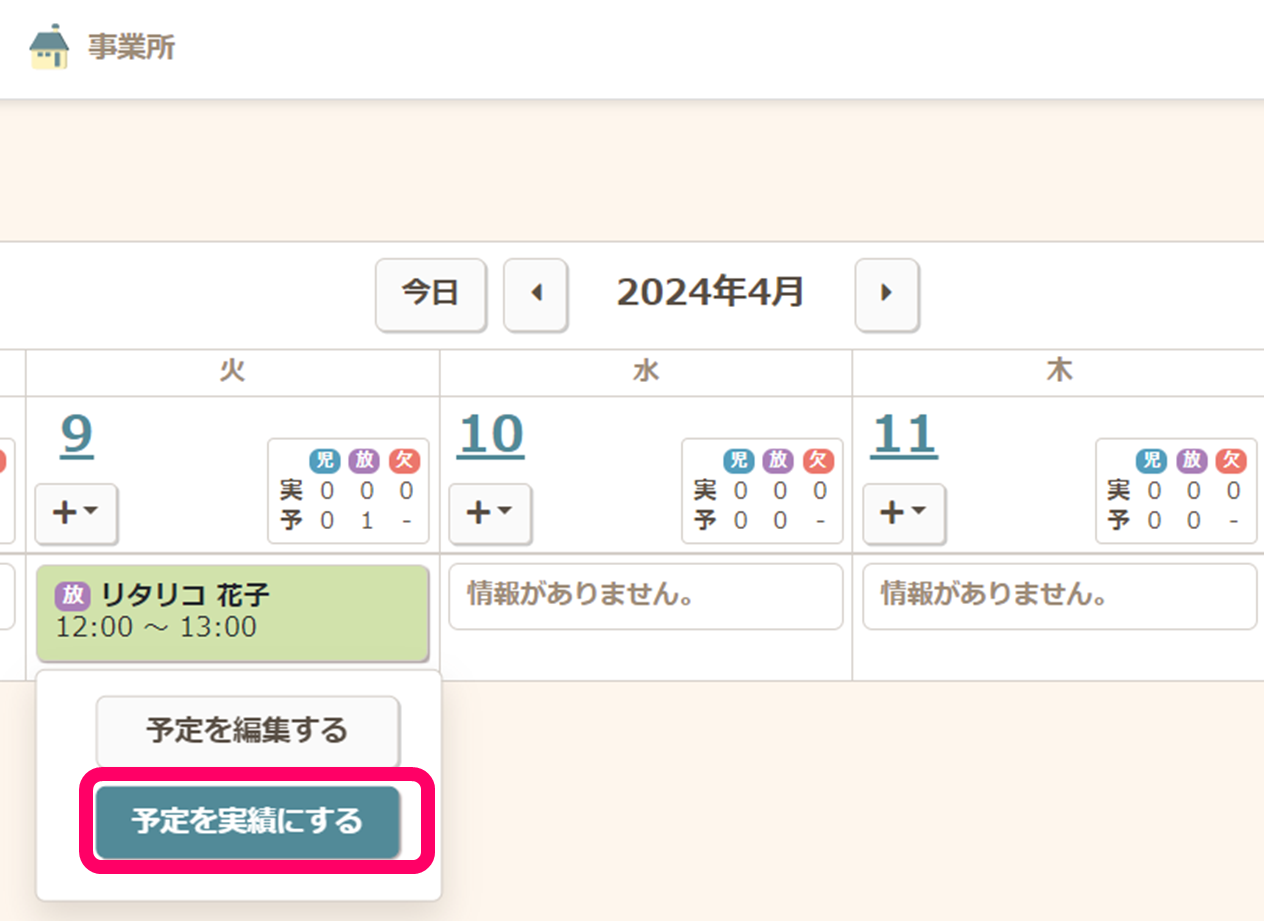Choose 予定を編集する from the popup
This screenshot has width=1264, height=921.
pyautogui.click(x=248, y=730)
